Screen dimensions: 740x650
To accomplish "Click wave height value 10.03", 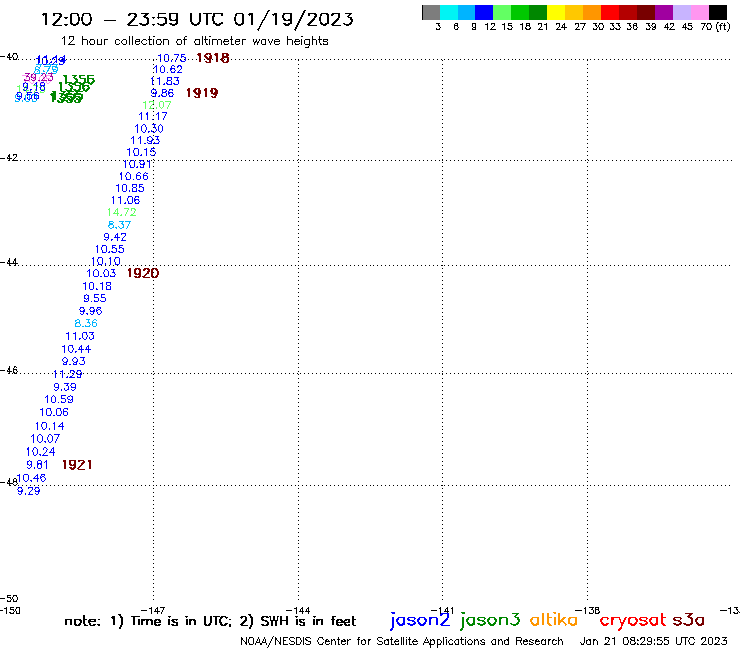I will pos(101,273).
